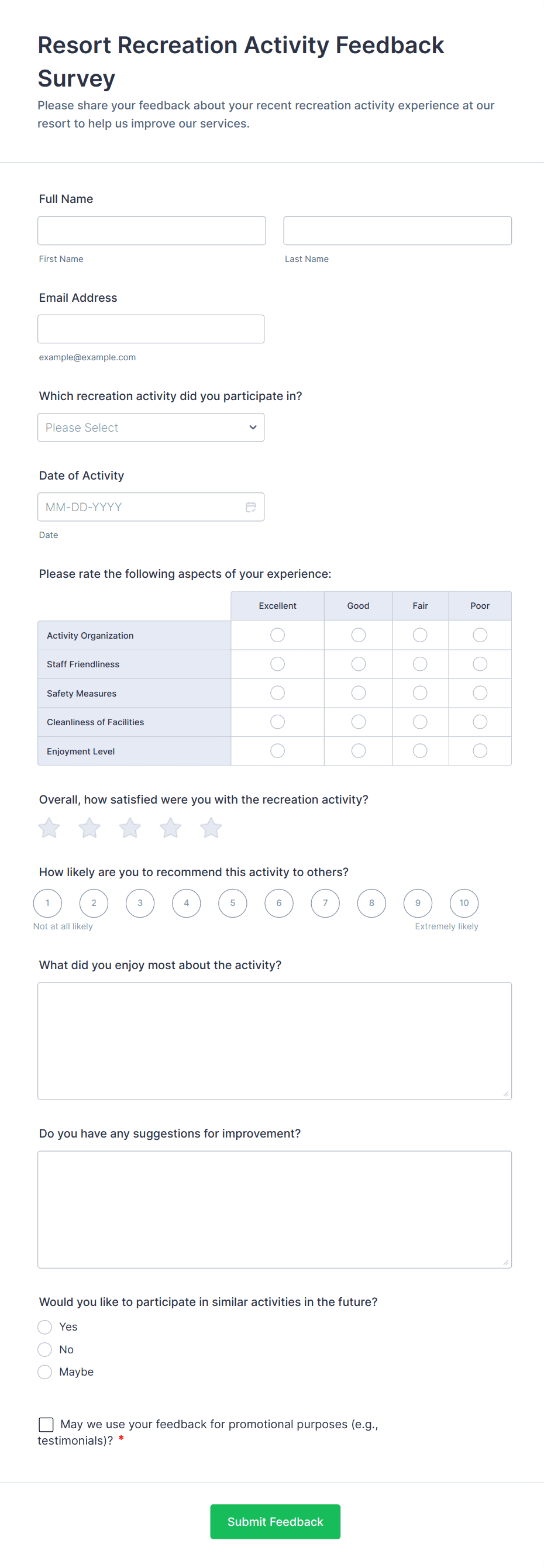Pick 5 on the recommendation scale
This screenshot has width=544, height=1568.
(x=232, y=902)
